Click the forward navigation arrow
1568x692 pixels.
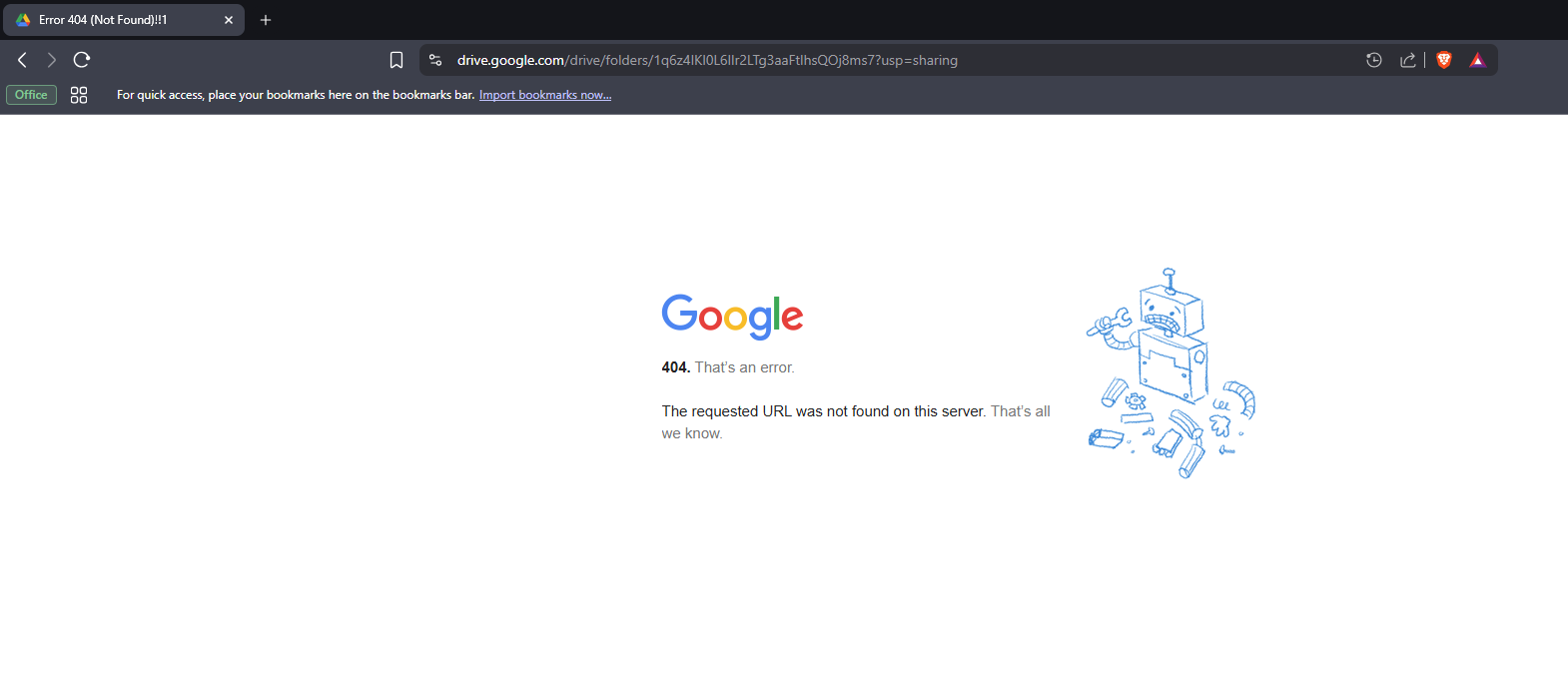pos(52,60)
